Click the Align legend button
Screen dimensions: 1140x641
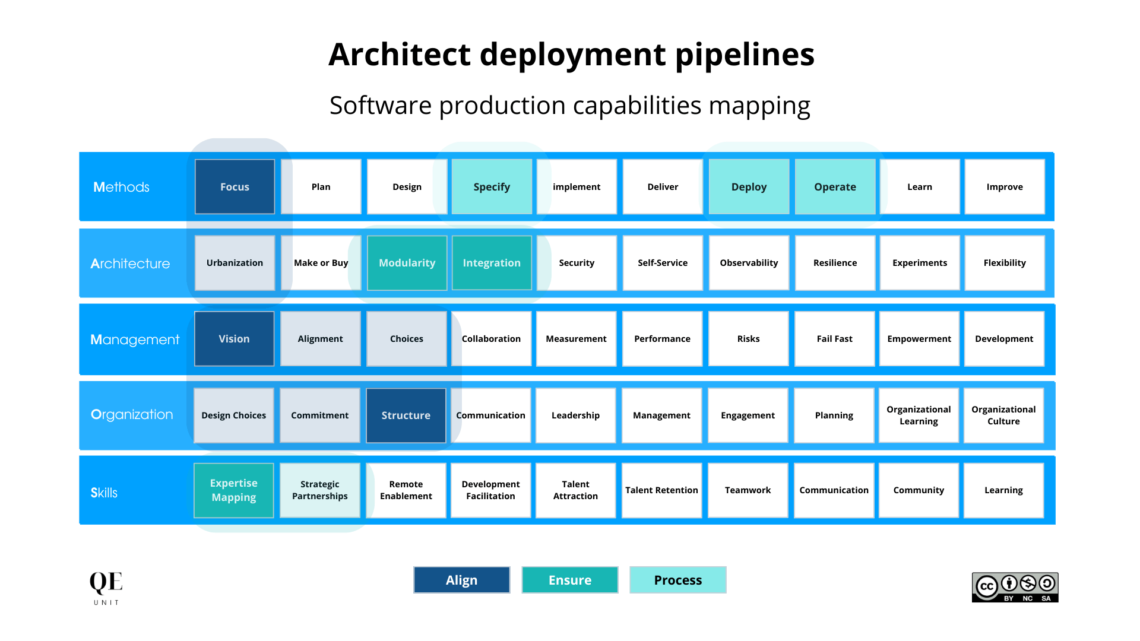point(461,579)
